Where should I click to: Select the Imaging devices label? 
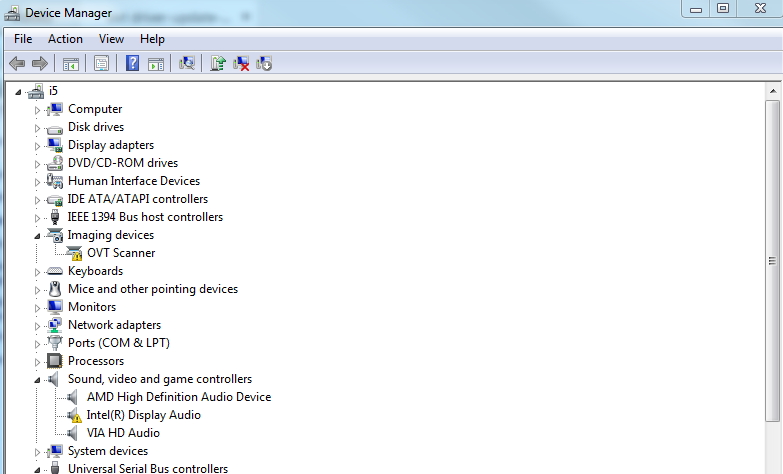tap(110, 235)
